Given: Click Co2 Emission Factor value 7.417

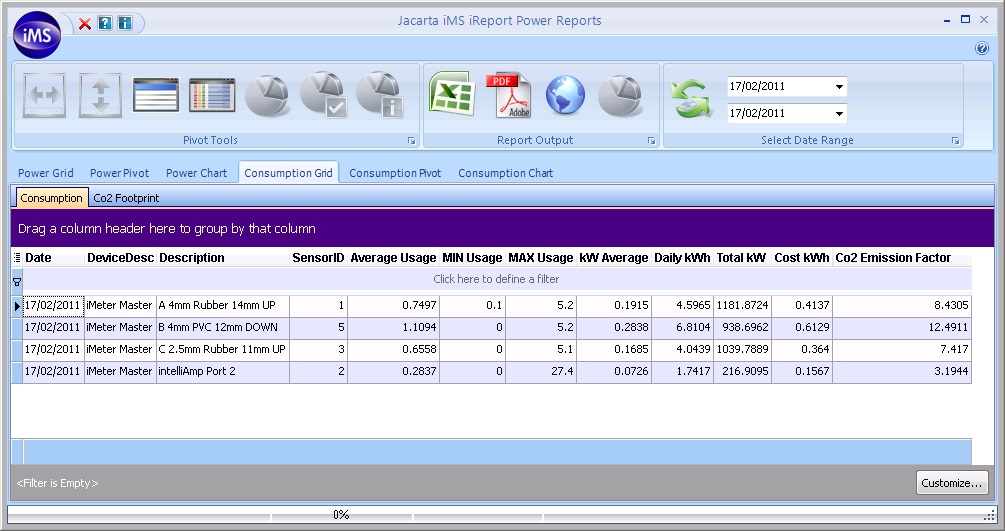Looking at the screenshot, I should point(902,350).
